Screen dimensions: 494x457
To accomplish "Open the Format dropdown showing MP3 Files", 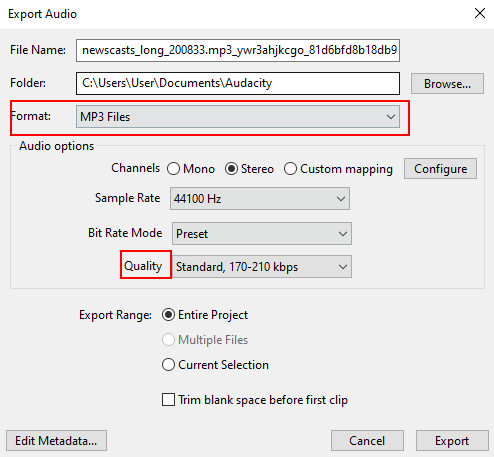I will [238, 117].
